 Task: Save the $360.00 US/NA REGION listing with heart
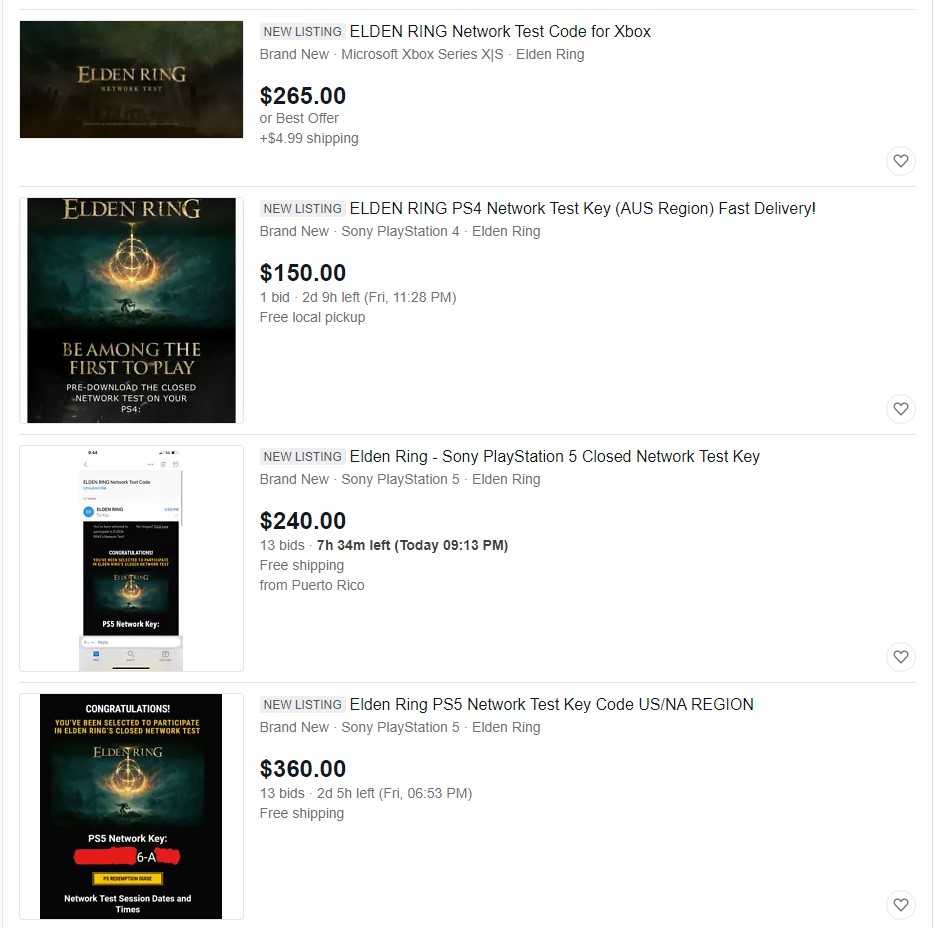click(x=900, y=905)
